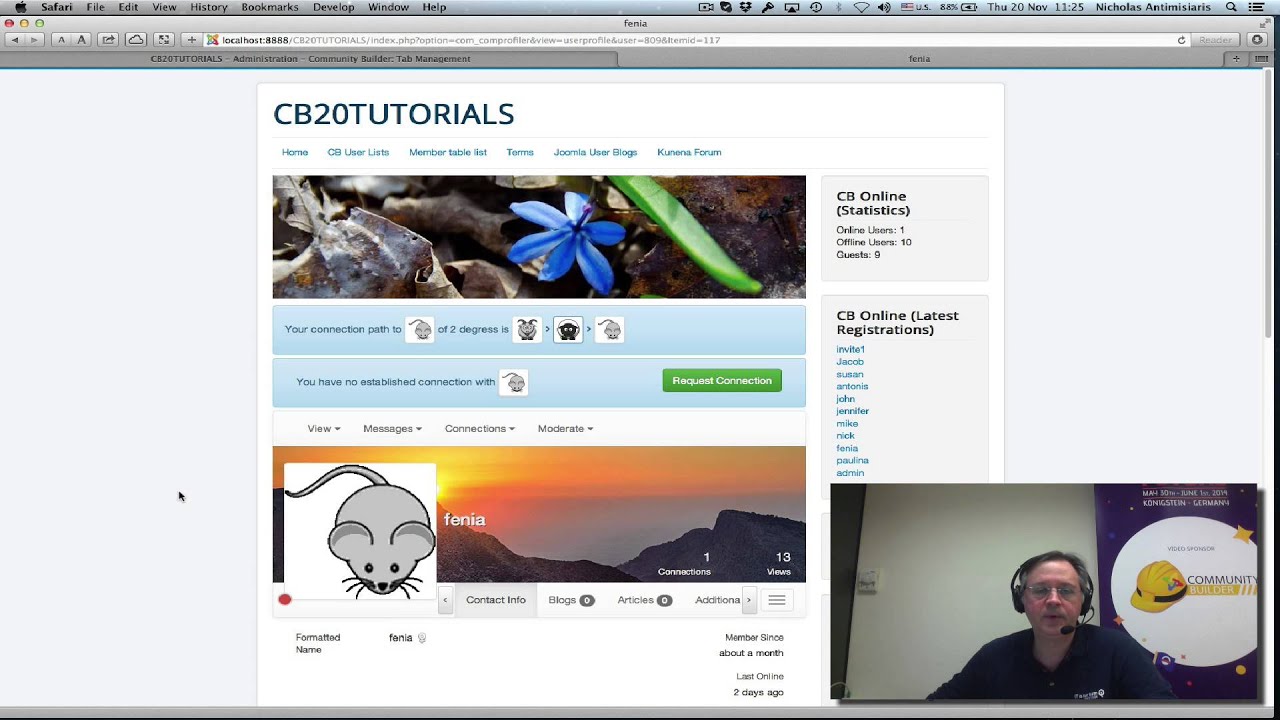1280x720 pixels.
Task: Reload the page with refresh icon
Action: pos(1181,40)
